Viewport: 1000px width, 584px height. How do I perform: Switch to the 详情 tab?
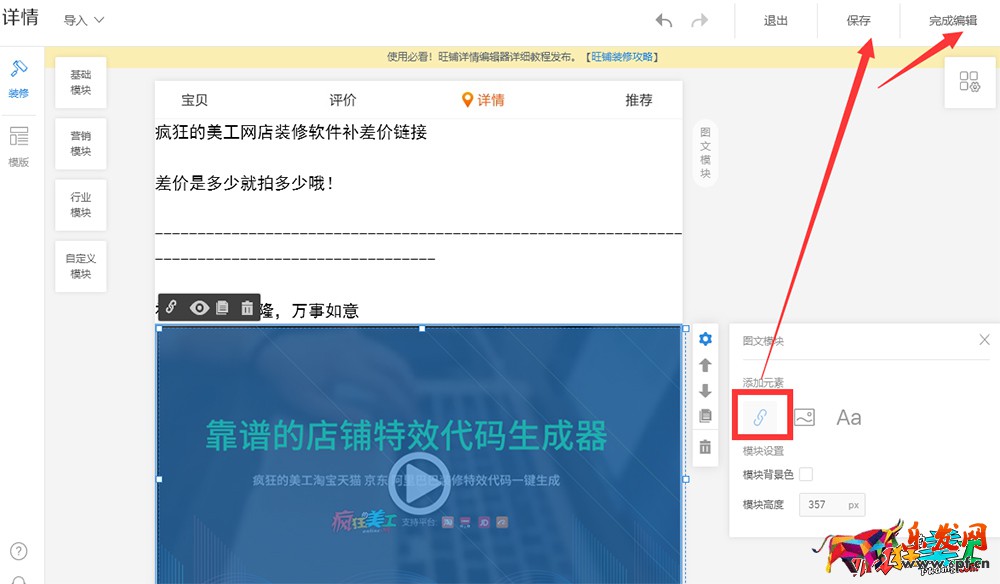483,100
